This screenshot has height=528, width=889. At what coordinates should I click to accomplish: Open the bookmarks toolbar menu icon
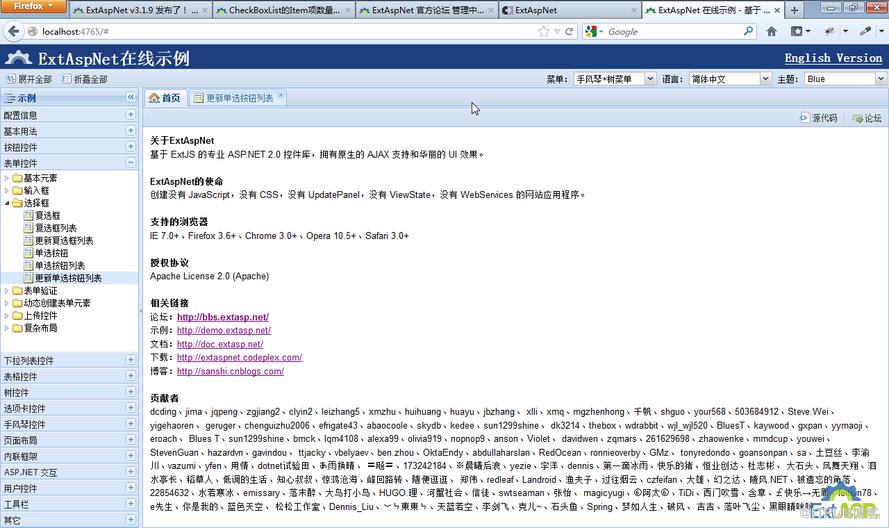pos(800,32)
